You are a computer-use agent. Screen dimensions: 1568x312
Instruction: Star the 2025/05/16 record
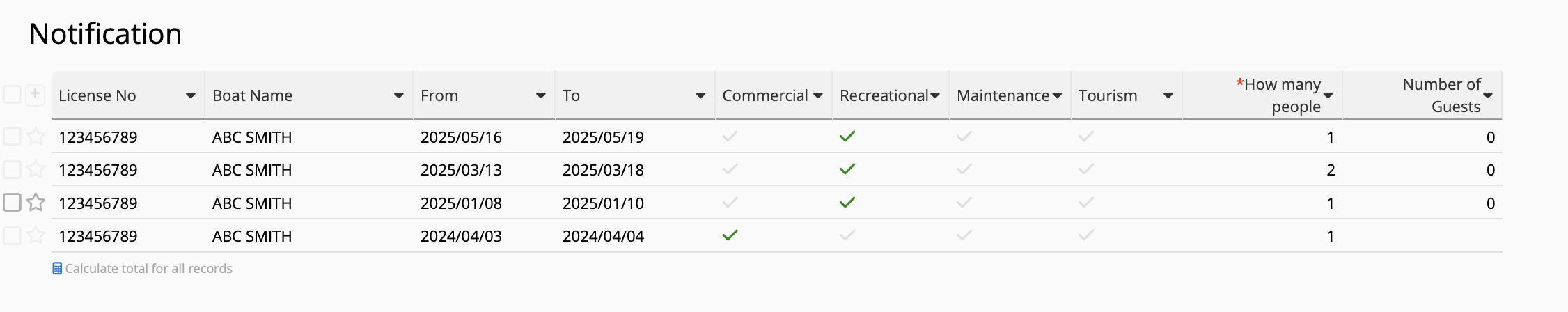point(36,136)
